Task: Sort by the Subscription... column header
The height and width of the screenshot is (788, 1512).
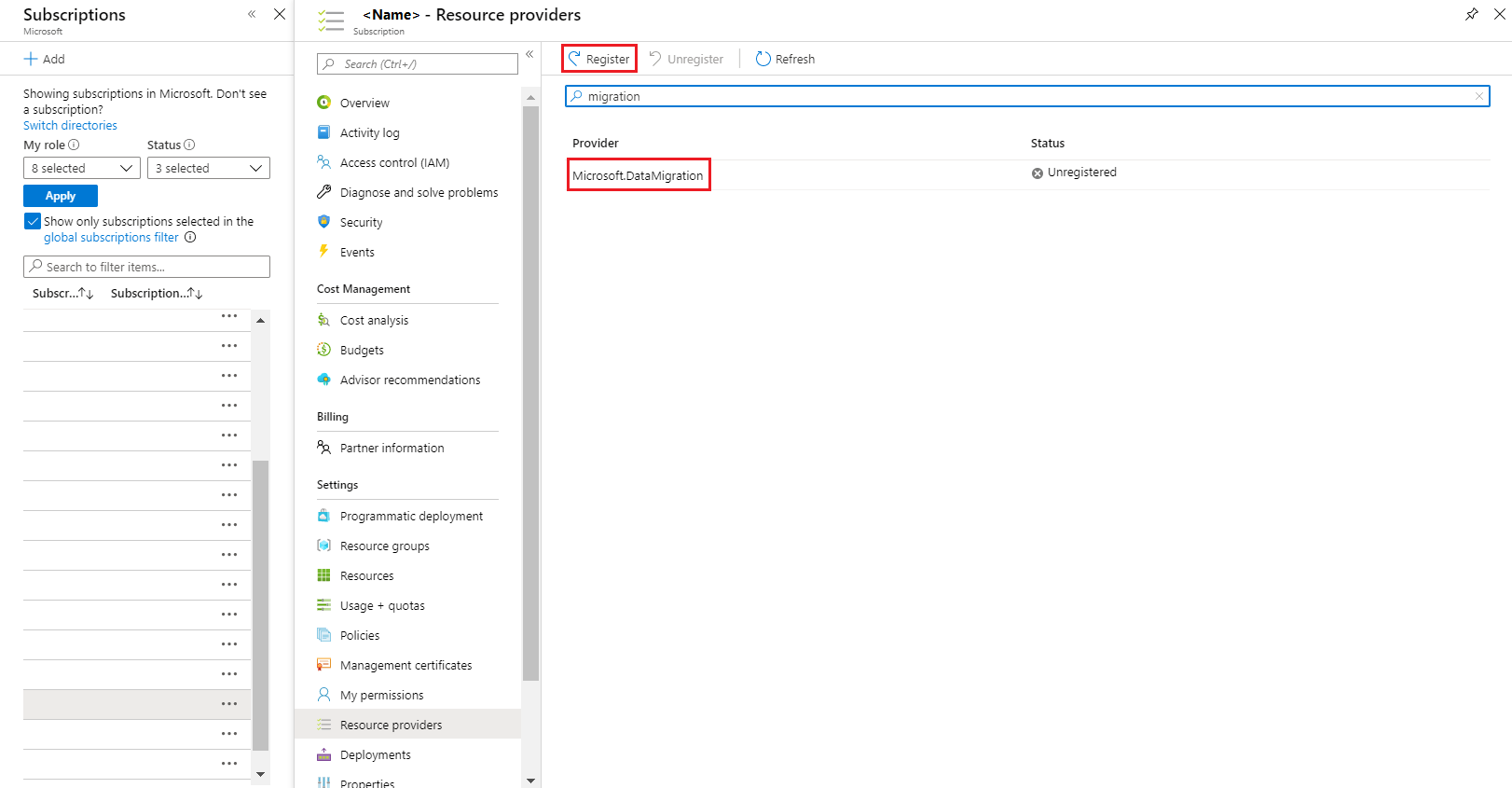Action: (x=157, y=293)
